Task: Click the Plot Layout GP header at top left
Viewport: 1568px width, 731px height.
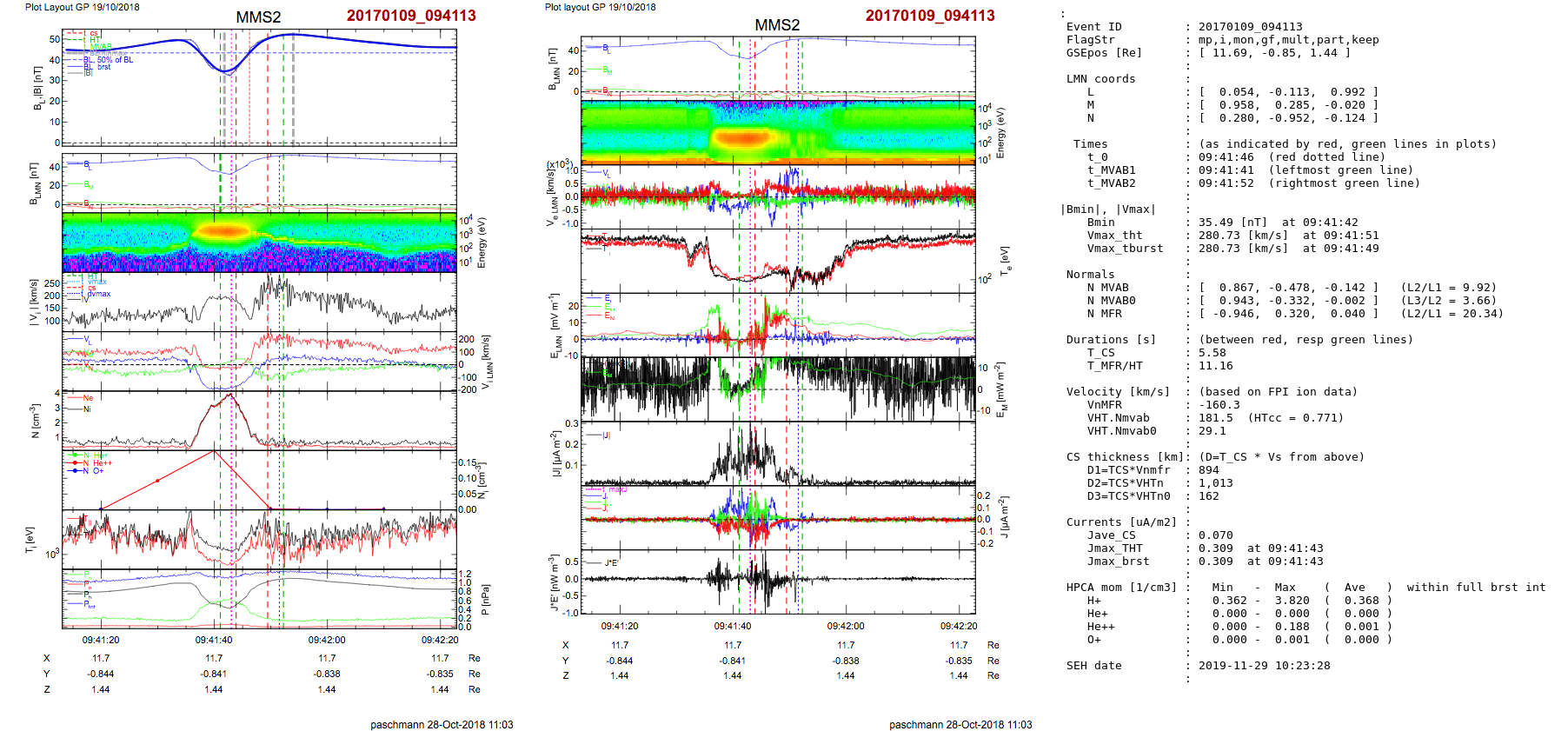Action: pos(82,7)
